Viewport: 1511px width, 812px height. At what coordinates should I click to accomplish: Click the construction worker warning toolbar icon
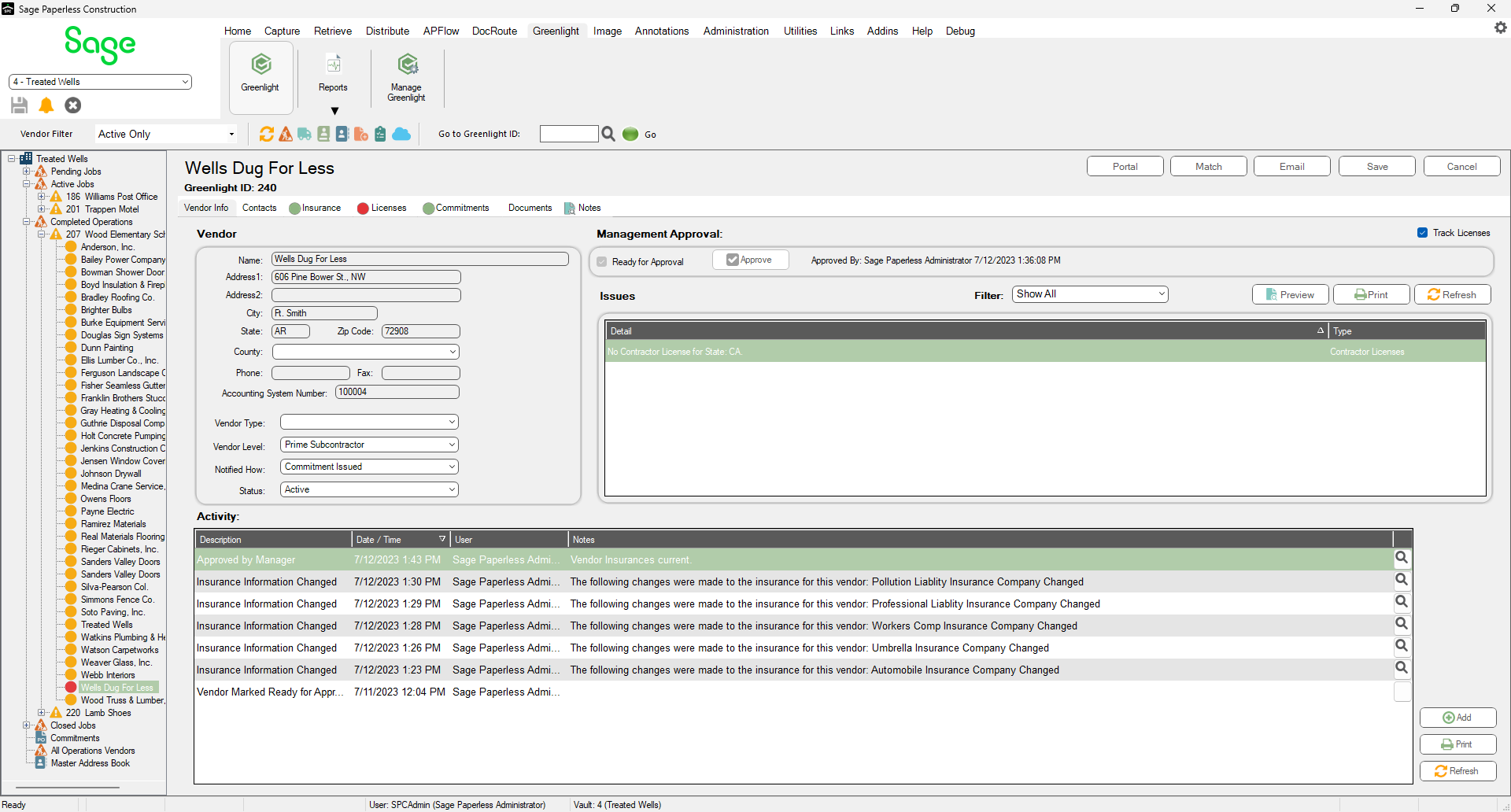point(286,135)
